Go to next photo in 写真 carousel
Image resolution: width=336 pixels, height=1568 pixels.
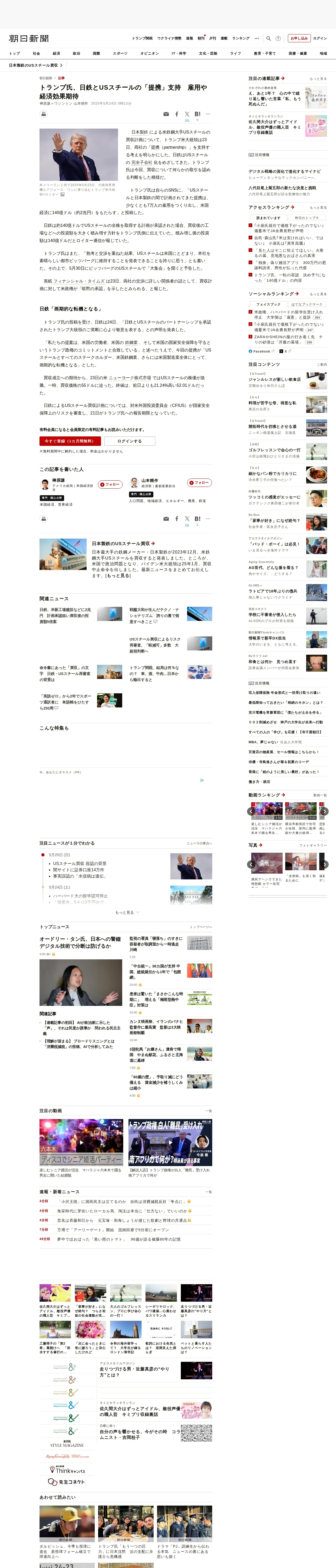[324, 864]
